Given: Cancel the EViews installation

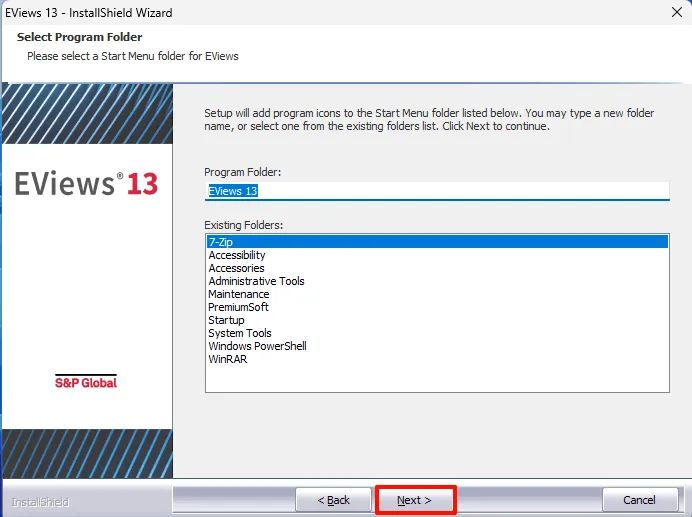Looking at the screenshot, I should click(x=640, y=500).
